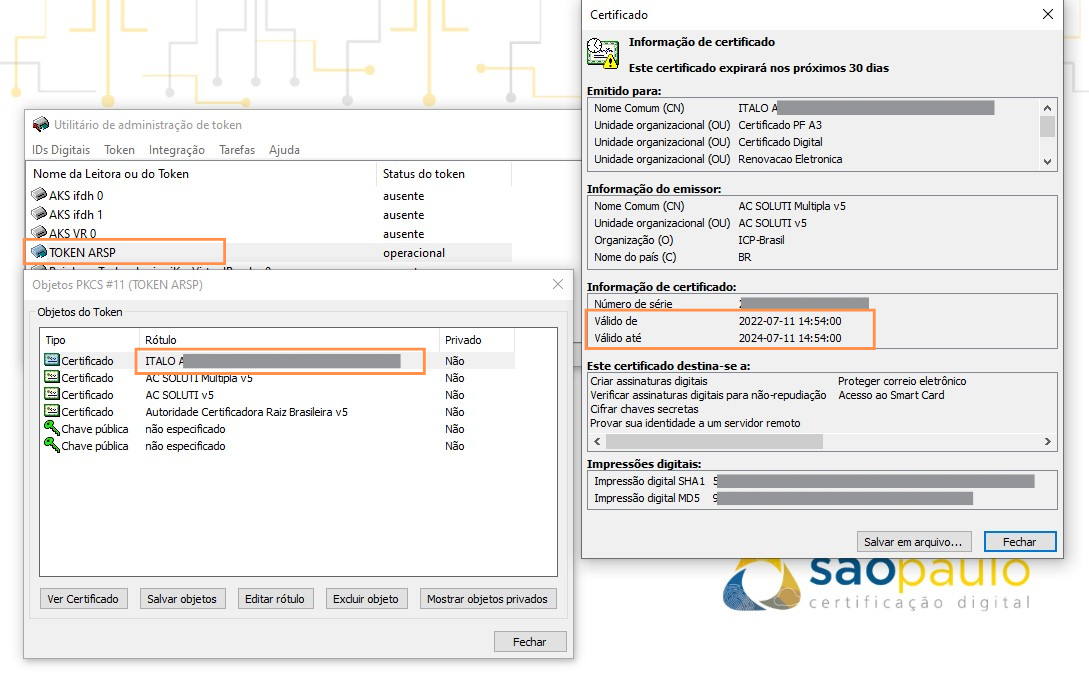The height and width of the screenshot is (679, 1089).
Task: Click the Válido até date 2024-07-11 14:54:00
Action: tap(790, 338)
